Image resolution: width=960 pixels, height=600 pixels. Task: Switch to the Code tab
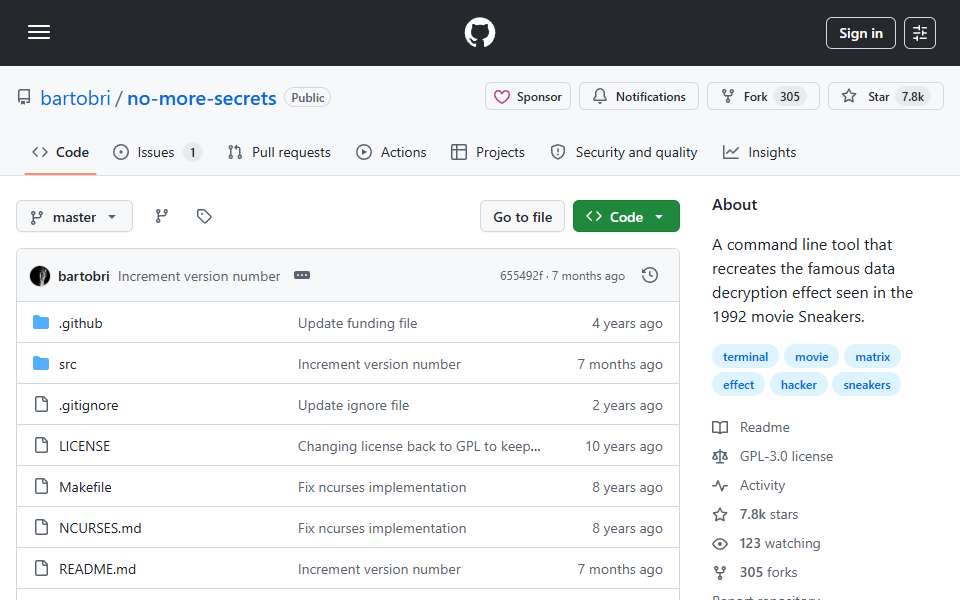61,152
